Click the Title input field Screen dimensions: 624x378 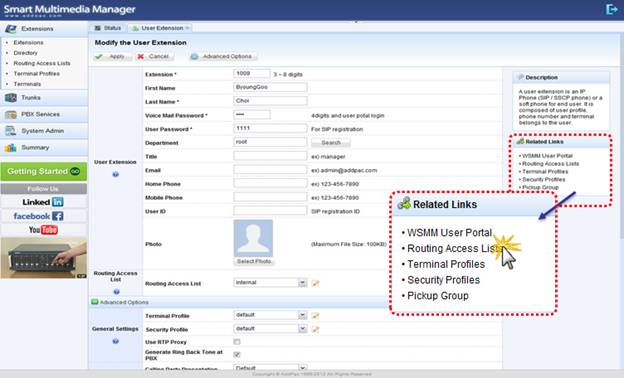[270, 156]
